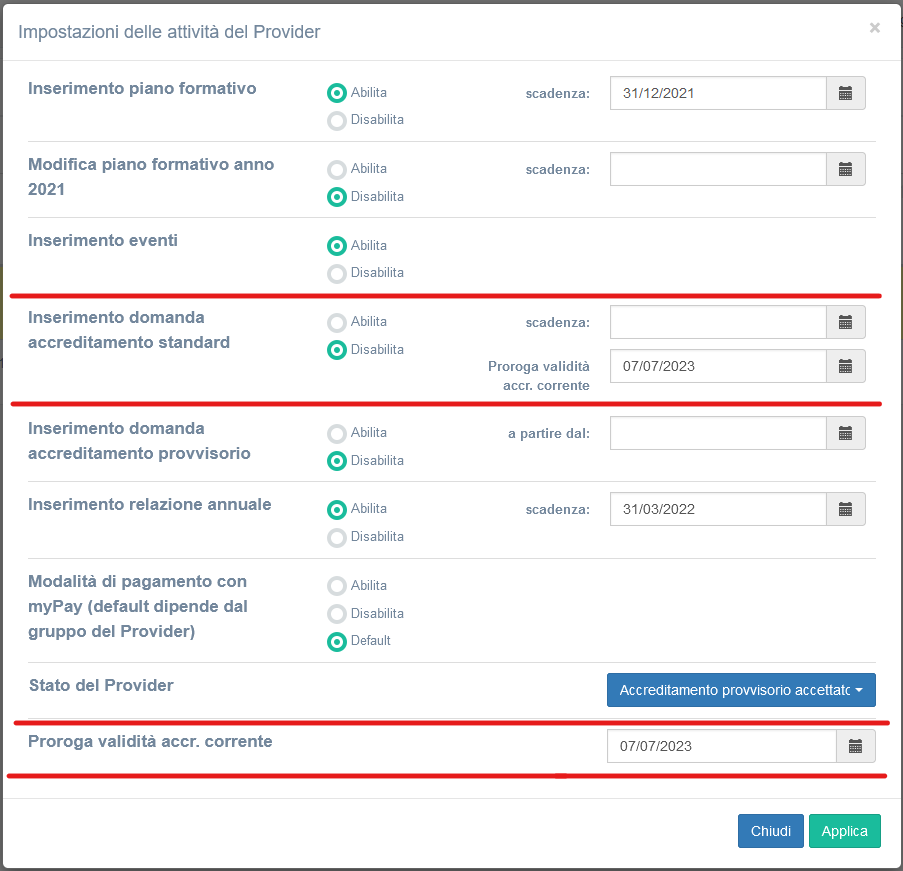Click the Applica button
Viewport: 903px width, 871px height.
pyautogui.click(x=844, y=831)
